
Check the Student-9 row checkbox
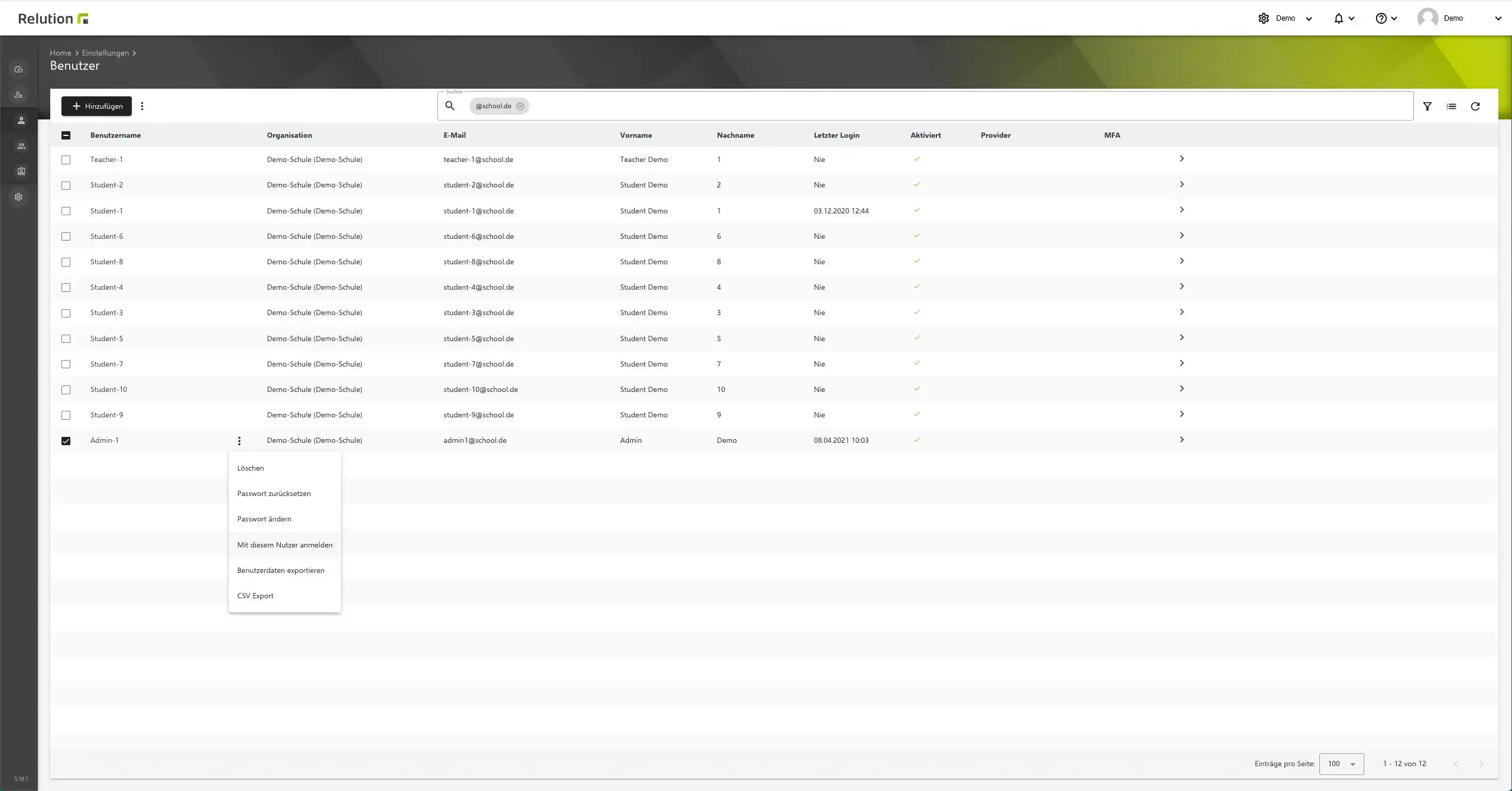point(66,415)
